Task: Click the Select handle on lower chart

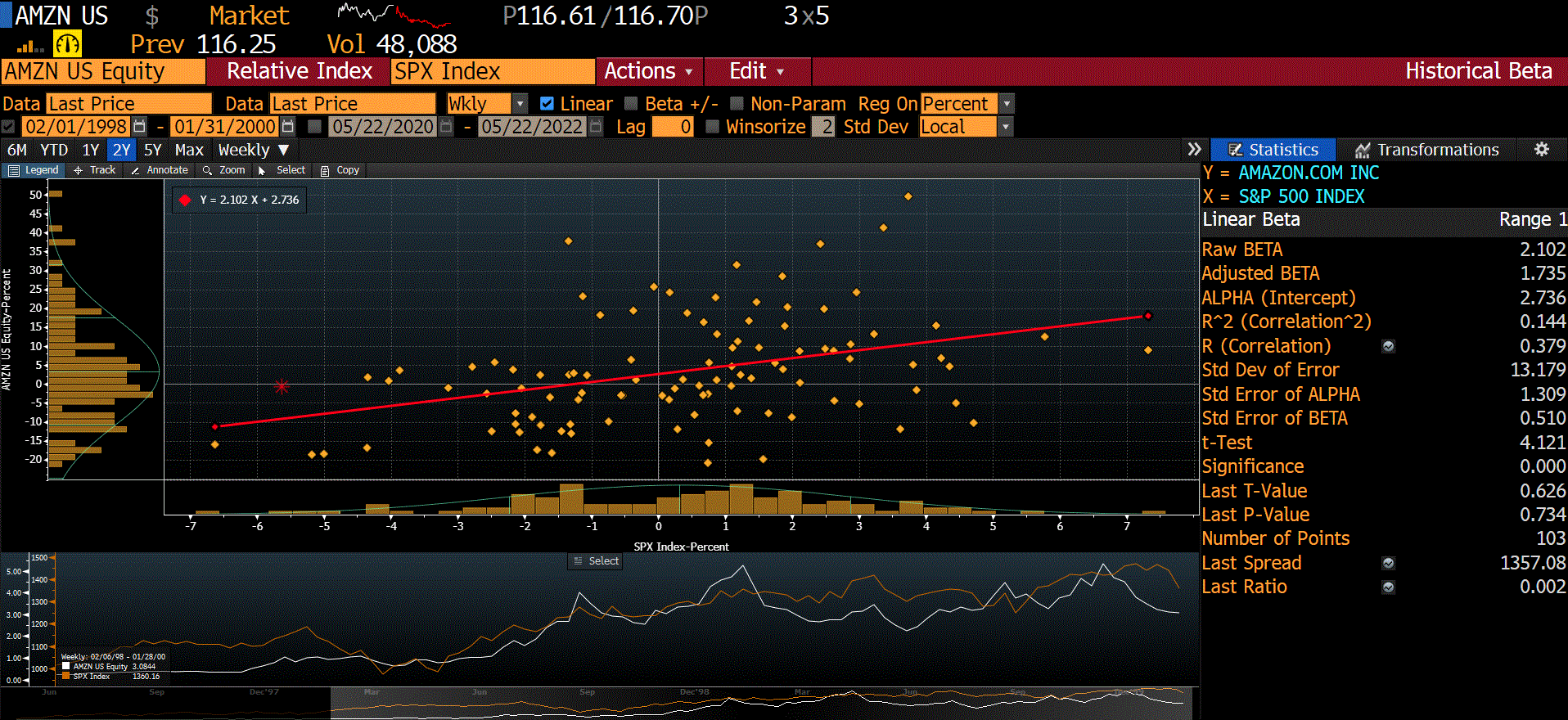Action: [x=596, y=561]
